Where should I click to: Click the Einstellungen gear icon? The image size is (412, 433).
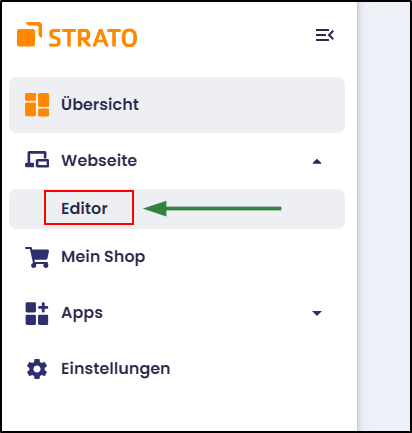(x=37, y=369)
